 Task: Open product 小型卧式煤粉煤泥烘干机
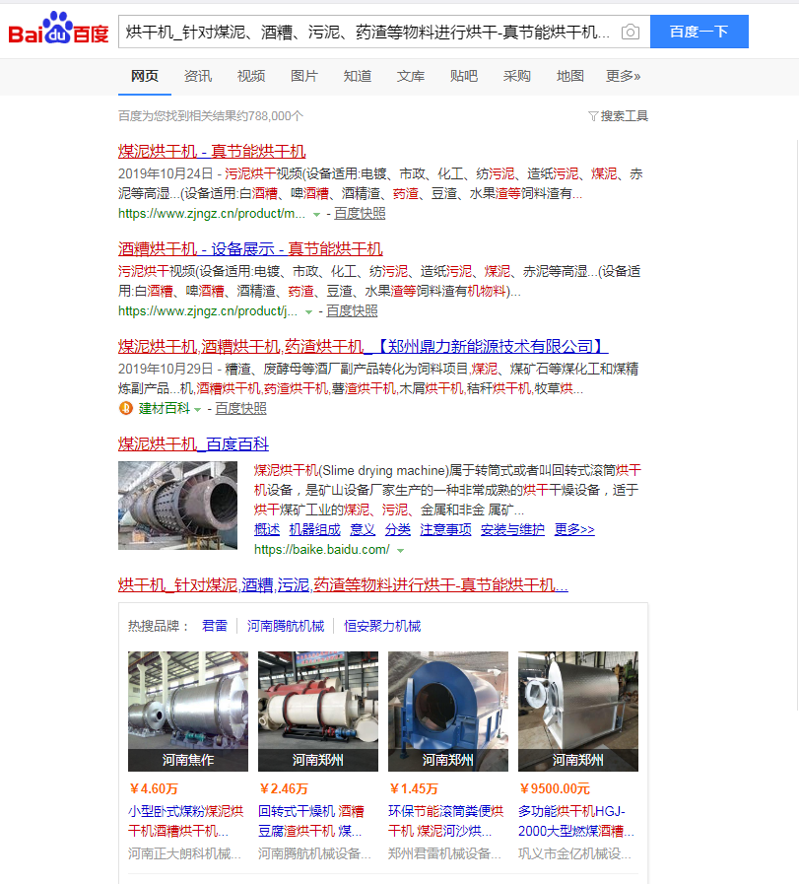[x=186, y=821]
